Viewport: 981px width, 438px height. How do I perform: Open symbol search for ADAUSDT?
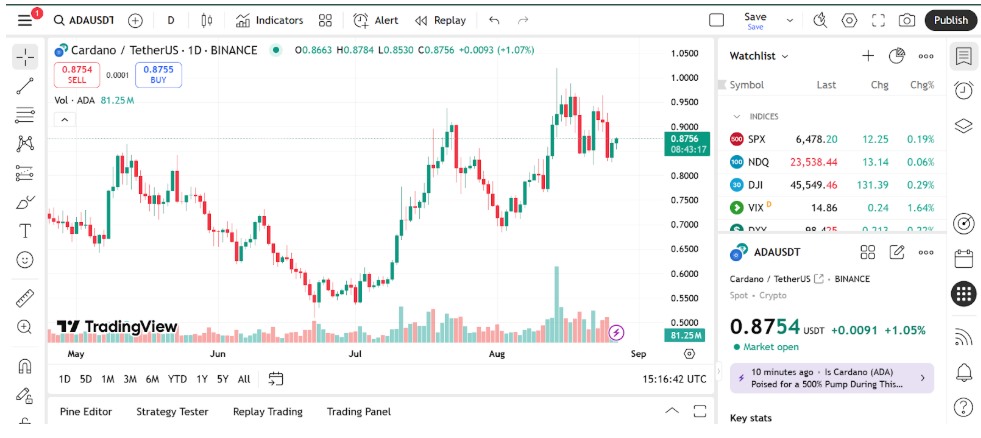84,20
